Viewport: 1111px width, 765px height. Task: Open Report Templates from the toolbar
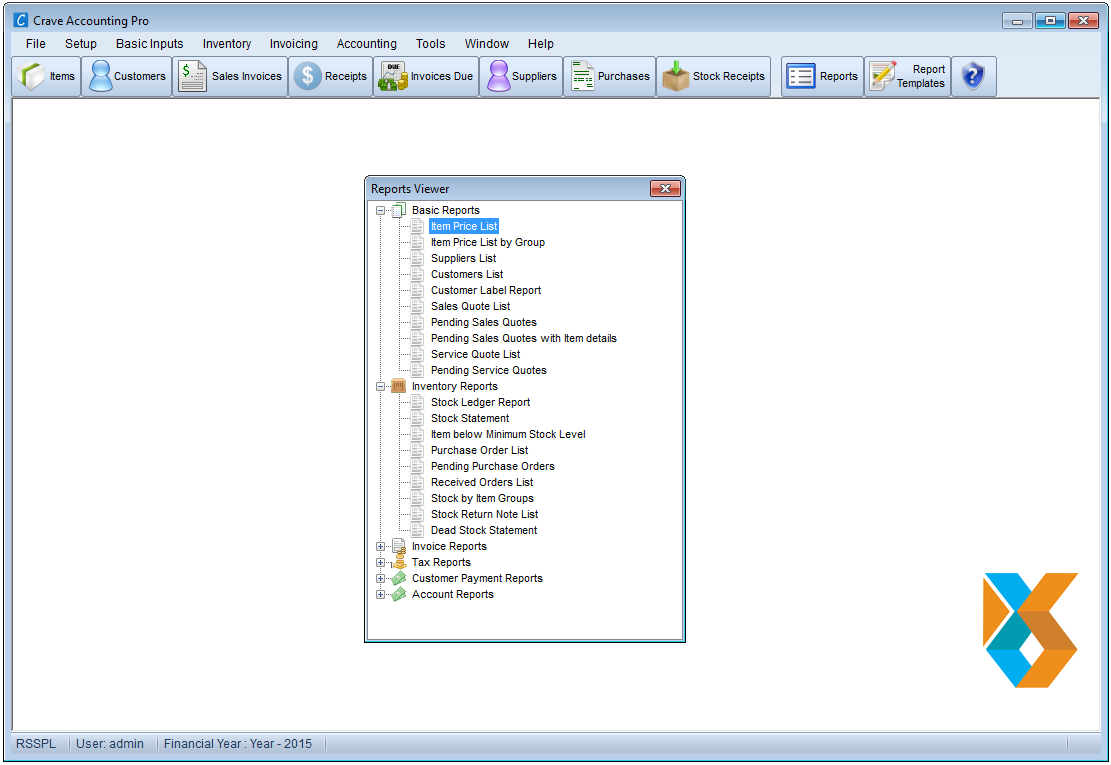tap(908, 76)
